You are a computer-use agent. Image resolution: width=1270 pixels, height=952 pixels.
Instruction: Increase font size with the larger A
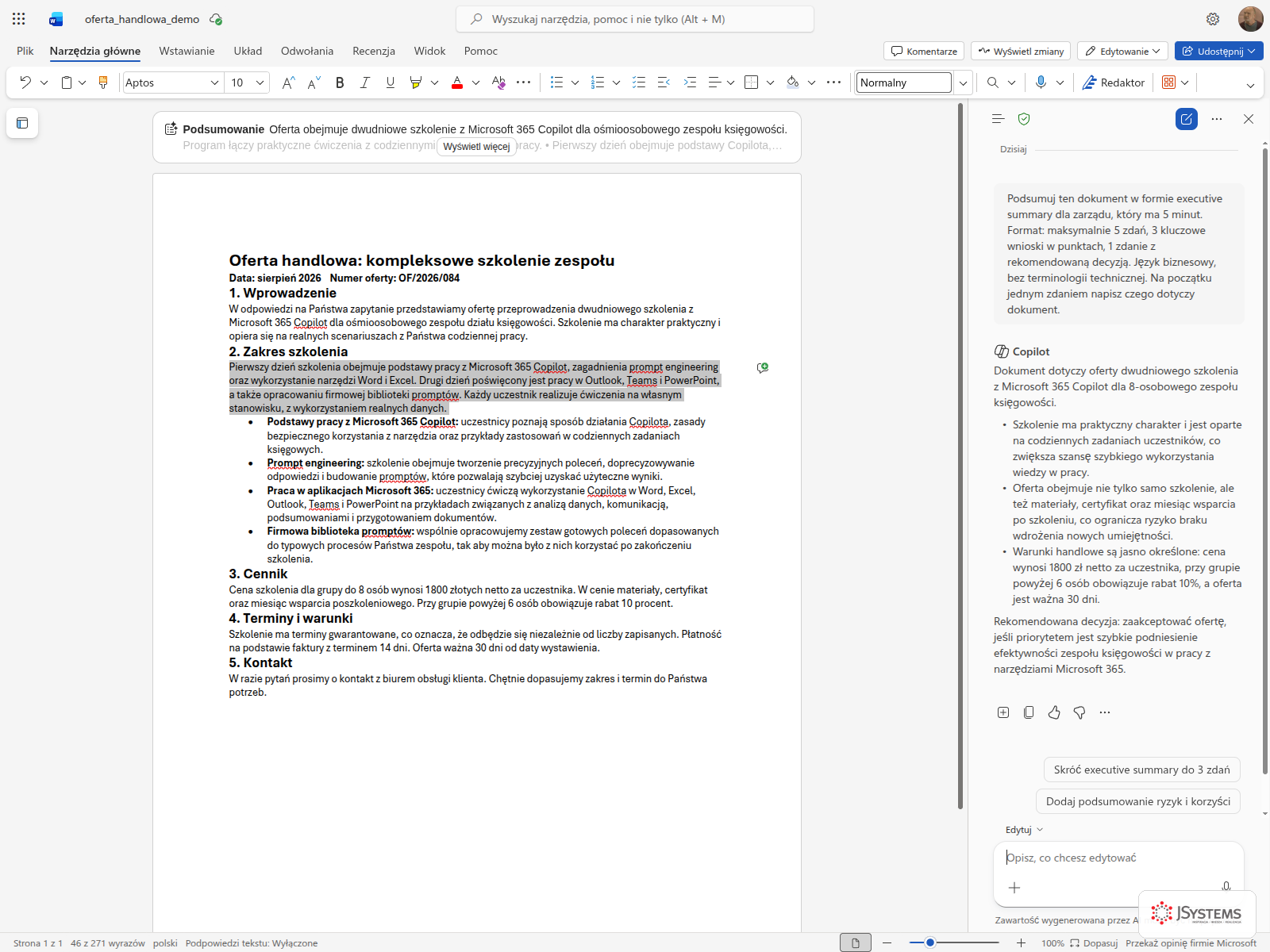click(288, 83)
